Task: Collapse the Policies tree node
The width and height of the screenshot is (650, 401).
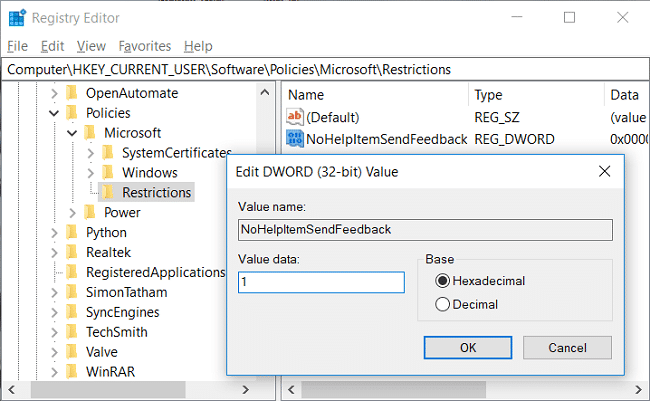Action: [x=54, y=113]
